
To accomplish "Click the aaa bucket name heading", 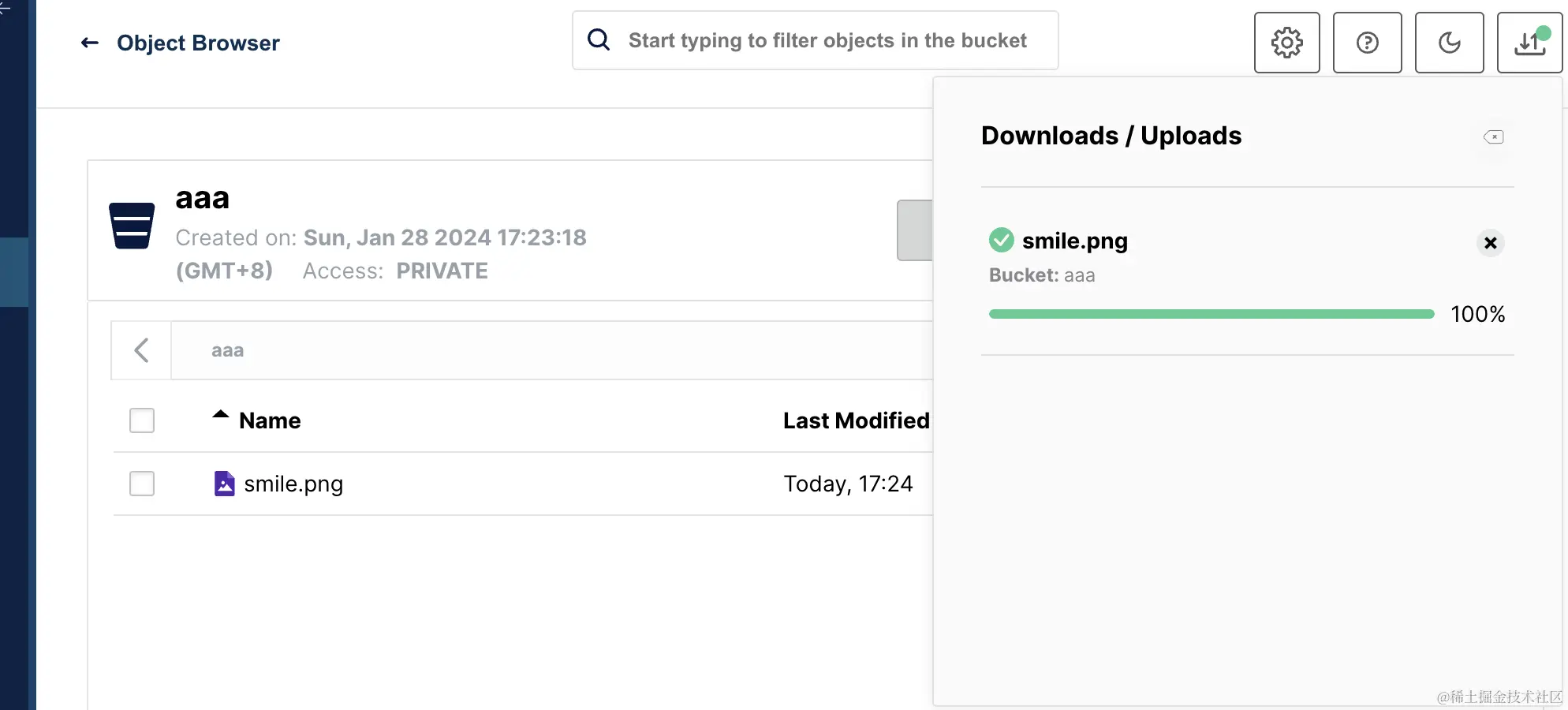I will click(202, 199).
